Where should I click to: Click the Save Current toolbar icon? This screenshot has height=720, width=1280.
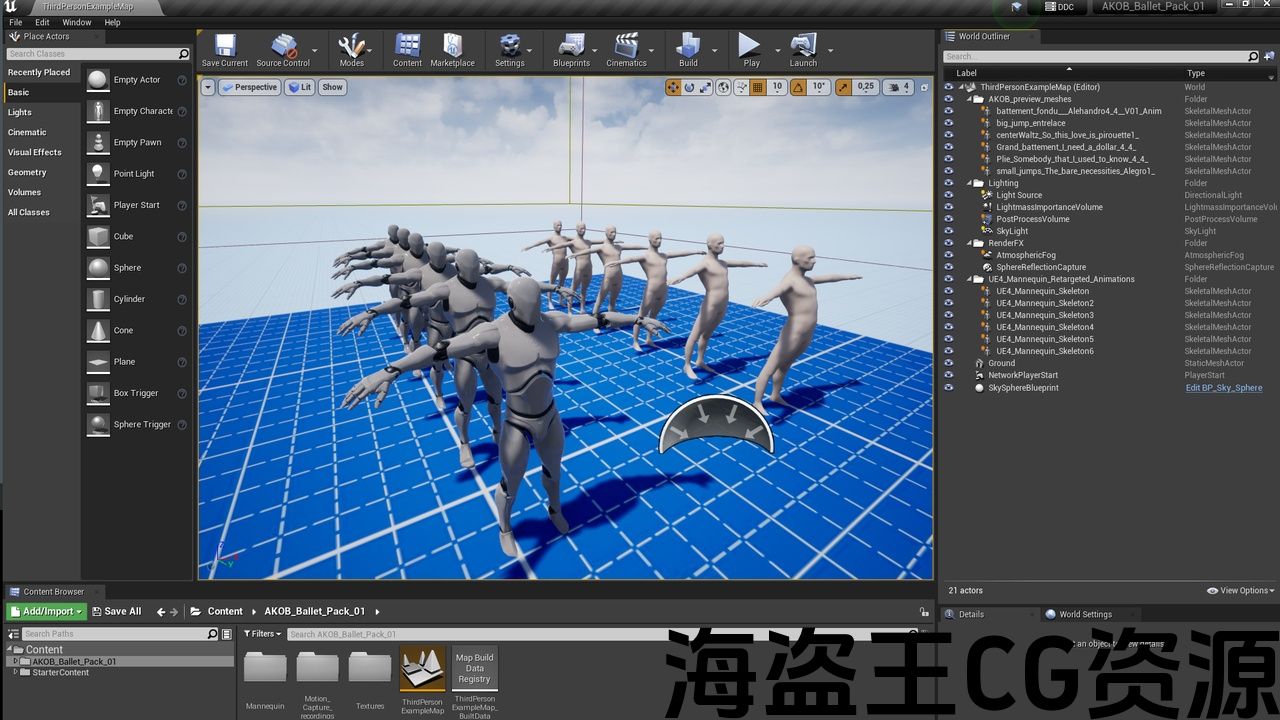(x=224, y=47)
